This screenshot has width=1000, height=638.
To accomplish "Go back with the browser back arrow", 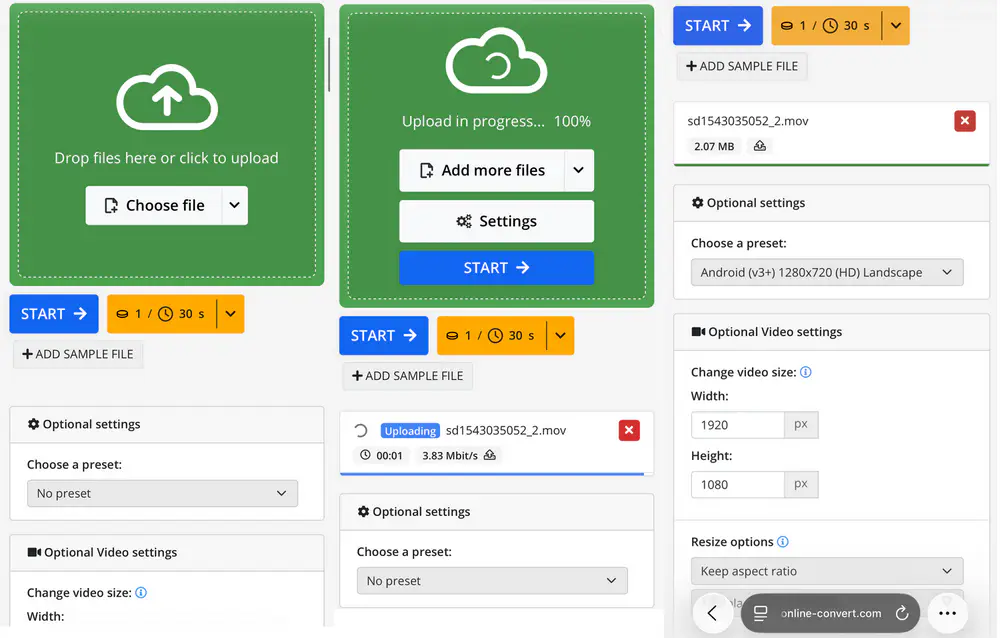I will [x=713, y=612].
